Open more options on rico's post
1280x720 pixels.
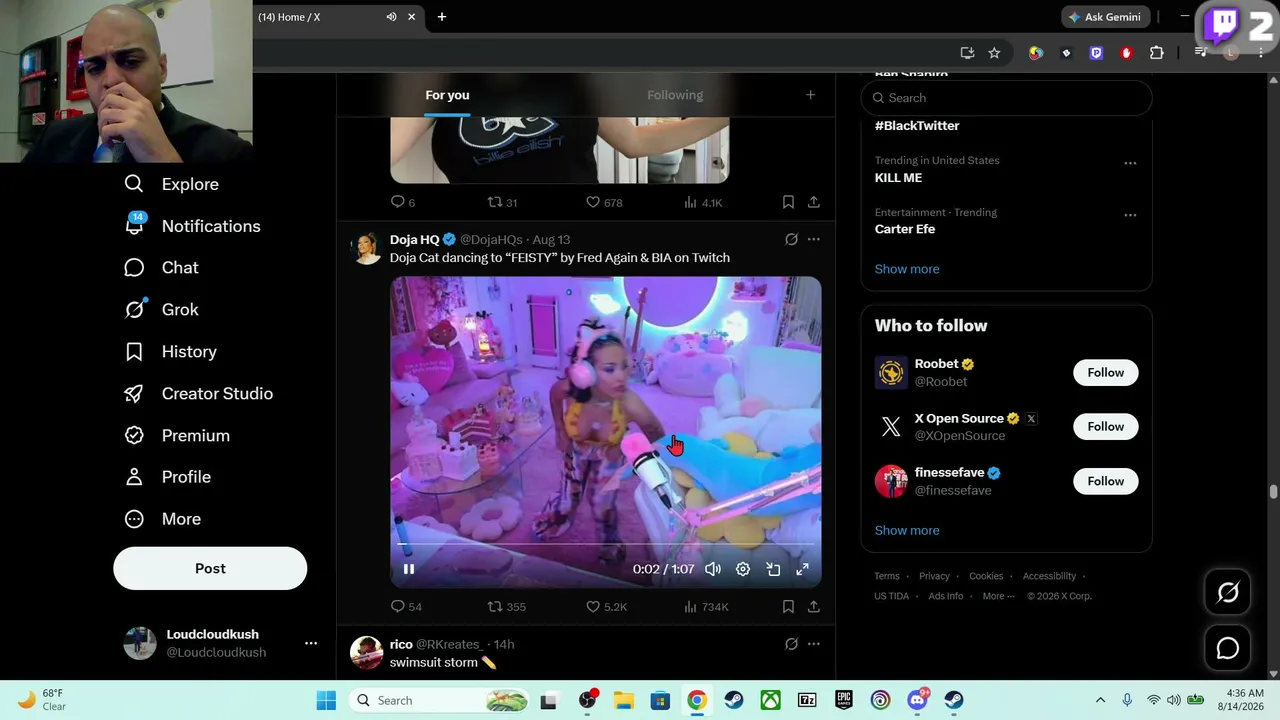tap(814, 644)
